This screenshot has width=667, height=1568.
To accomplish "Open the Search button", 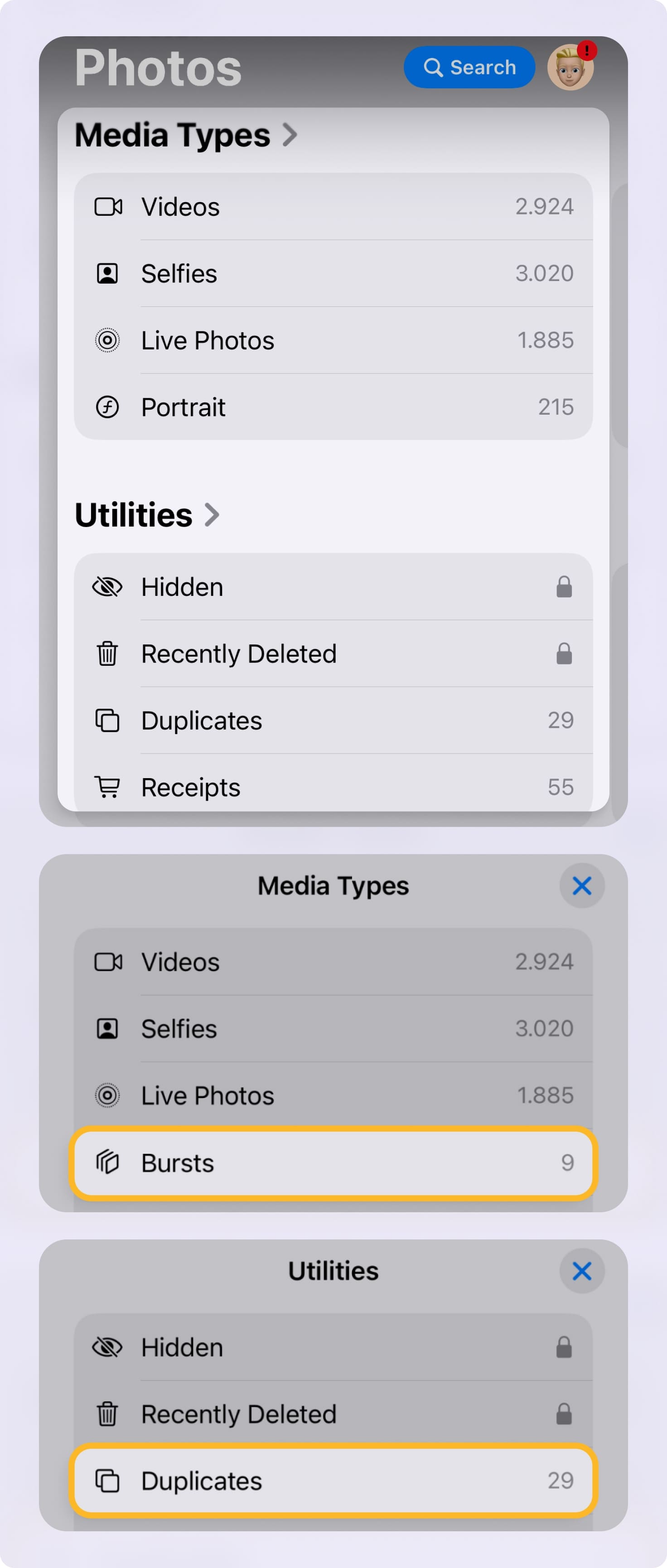I will point(469,68).
